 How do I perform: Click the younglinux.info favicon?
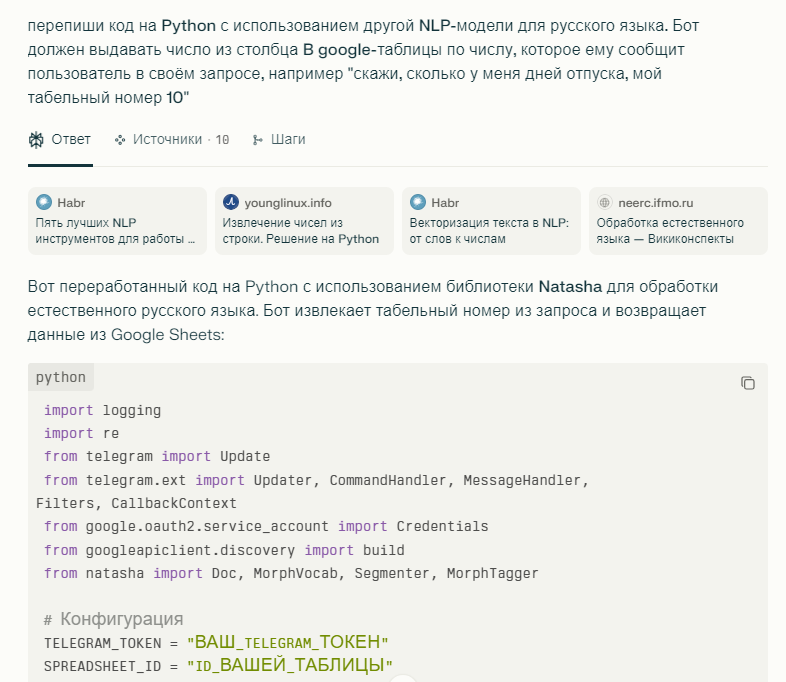coord(231,202)
